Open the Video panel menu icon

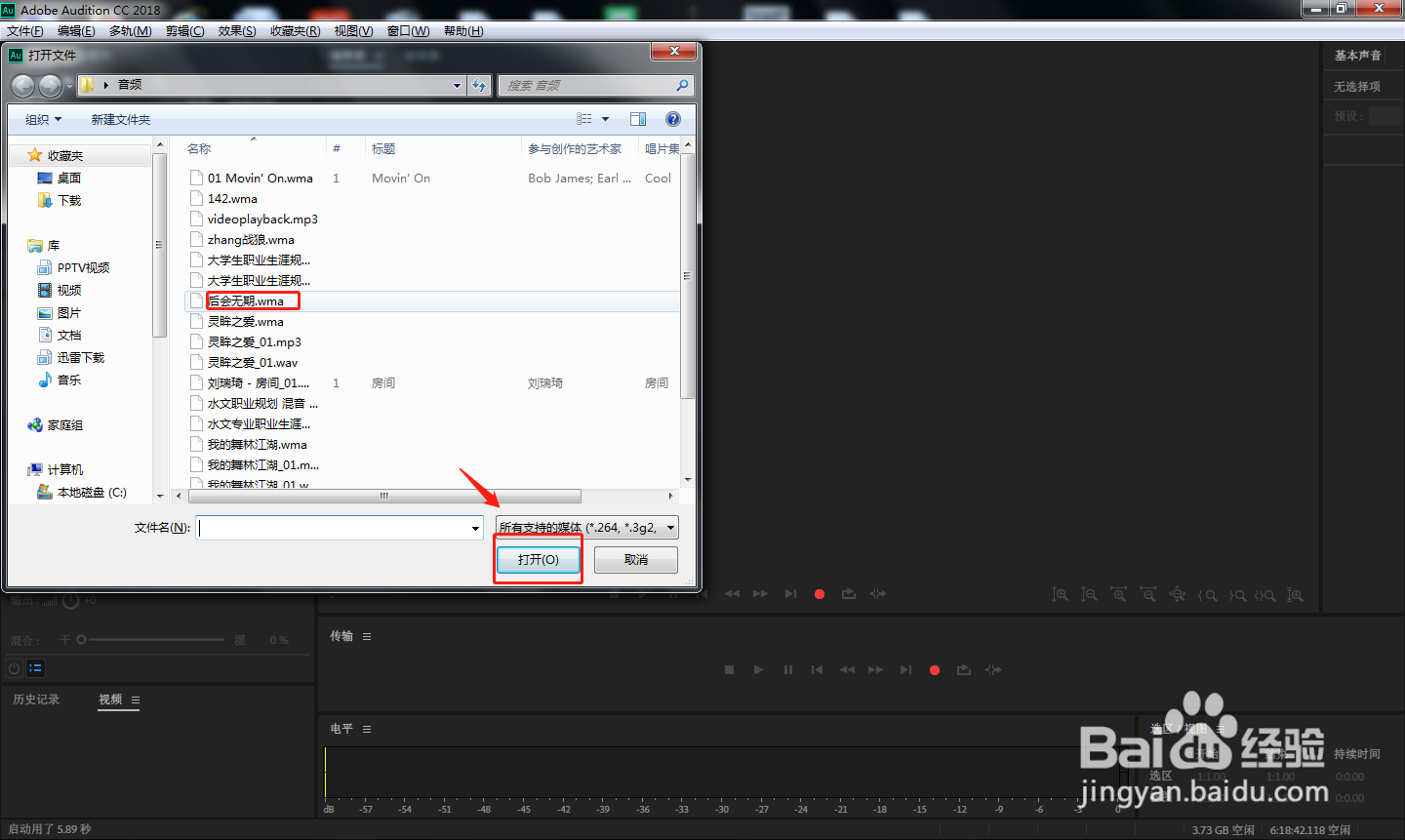coord(136,700)
